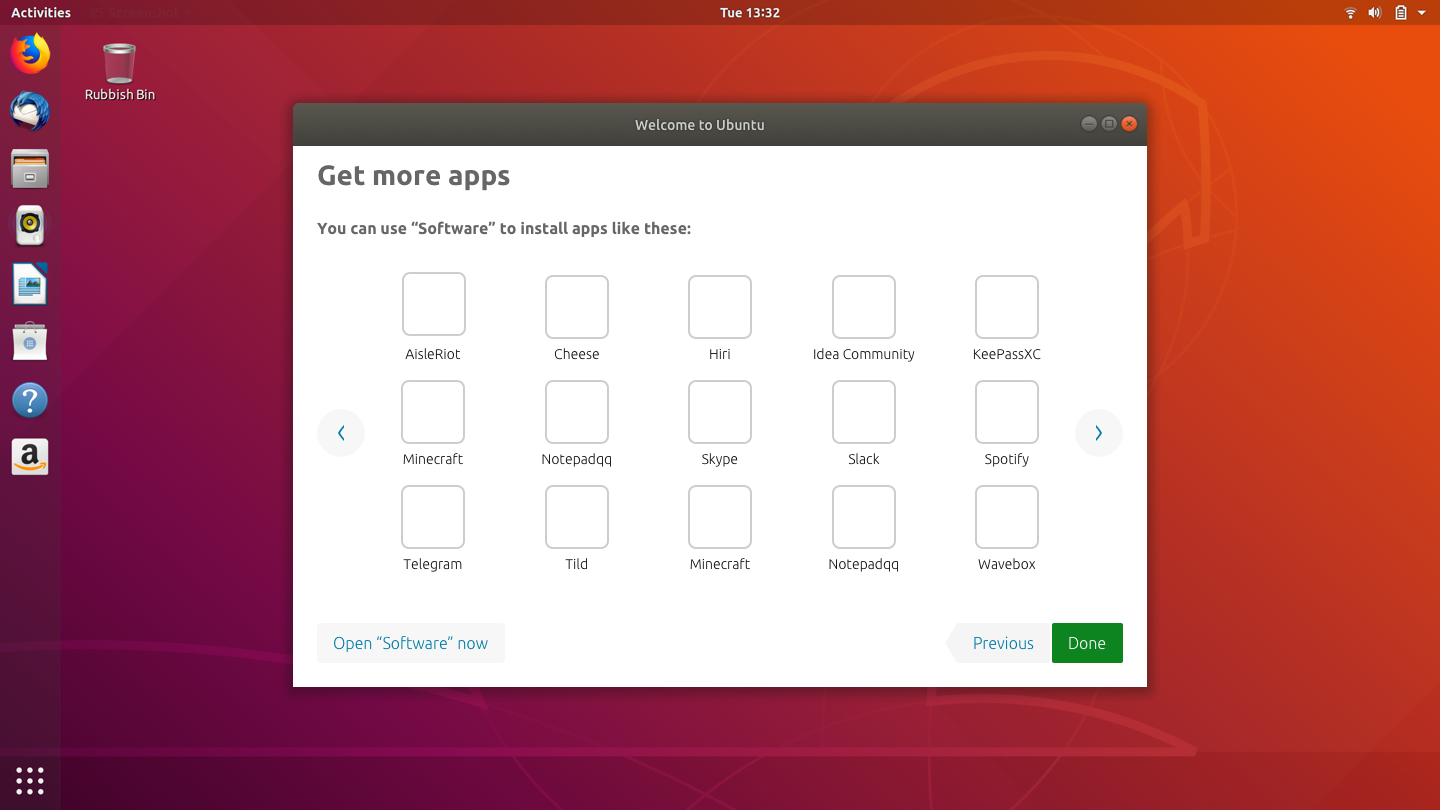Advance to the next apps page
The height and width of the screenshot is (810, 1440).
[1098, 432]
